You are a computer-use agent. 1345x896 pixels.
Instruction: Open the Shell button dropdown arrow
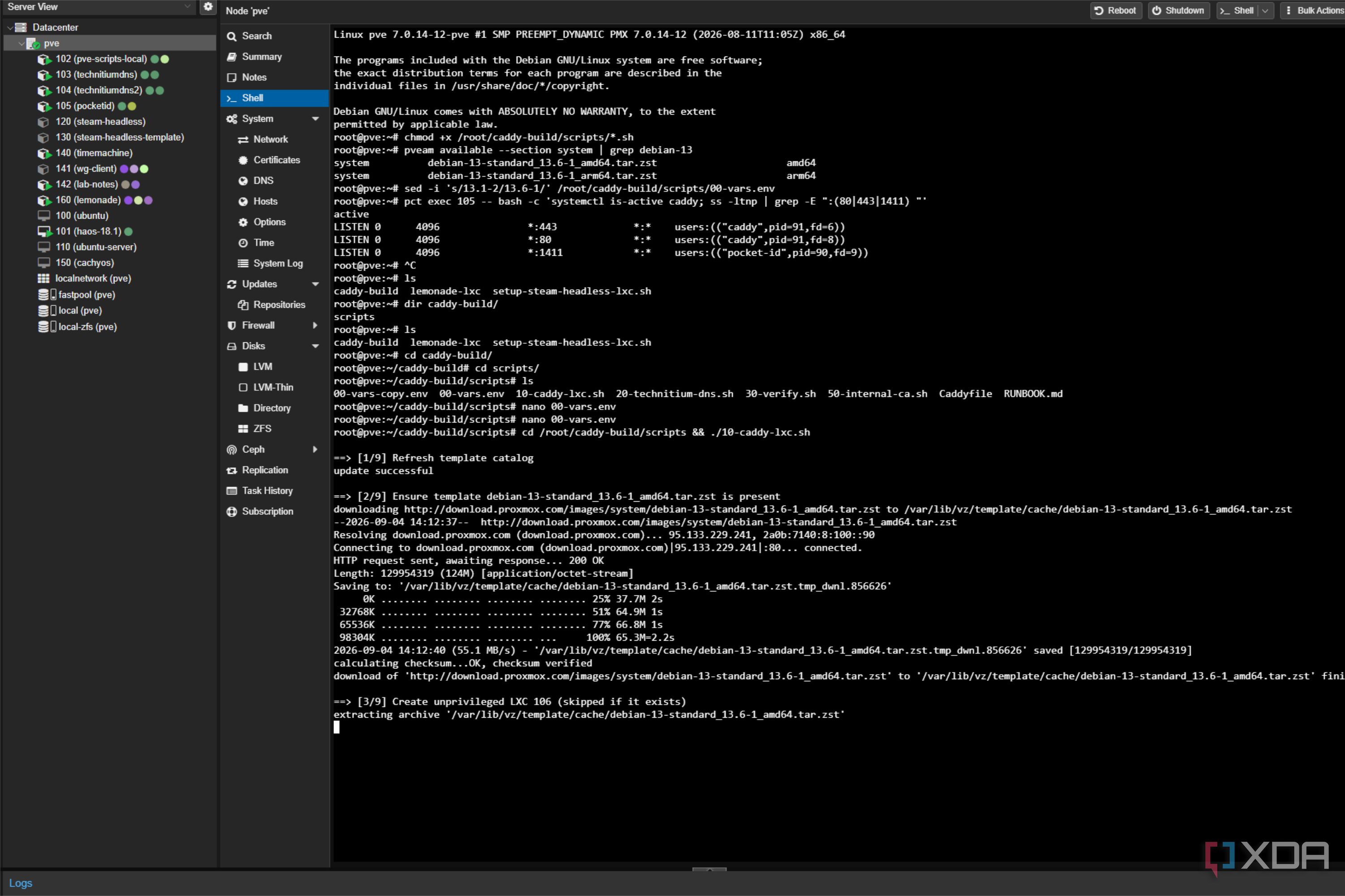(x=1265, y=11)
